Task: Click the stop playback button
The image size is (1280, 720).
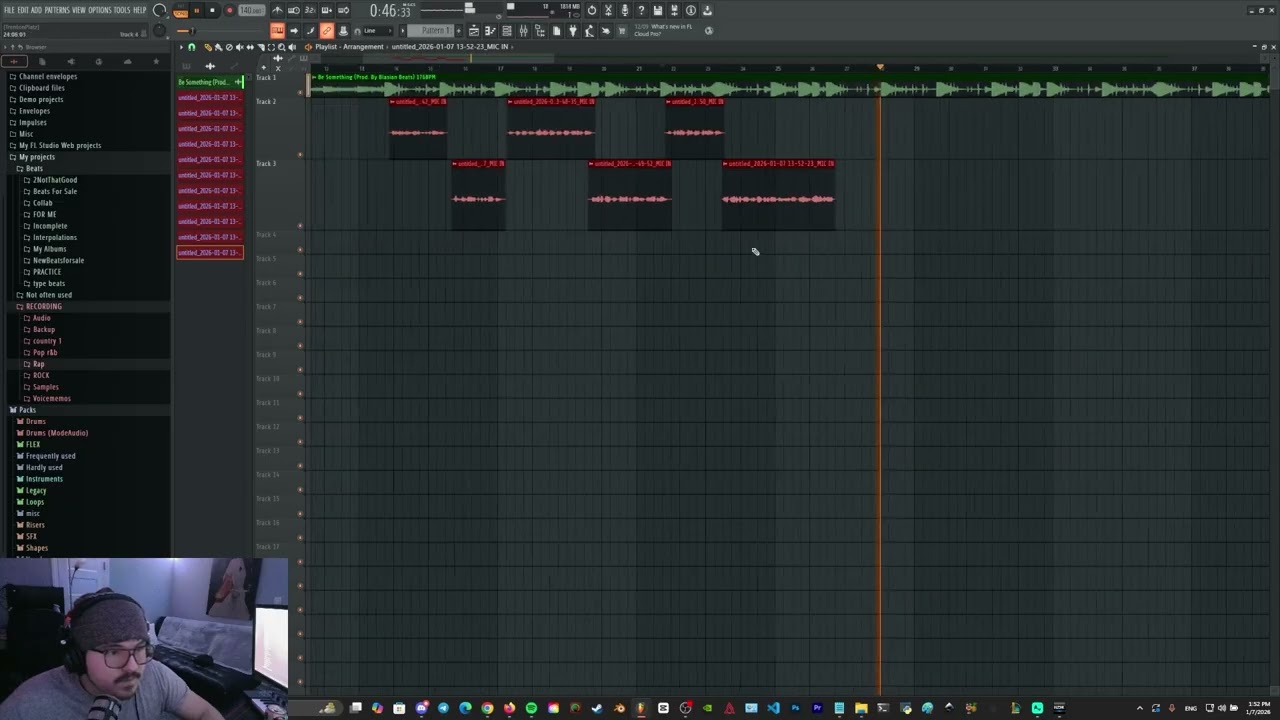Action: pyautogui.click(x=212, y=10)
